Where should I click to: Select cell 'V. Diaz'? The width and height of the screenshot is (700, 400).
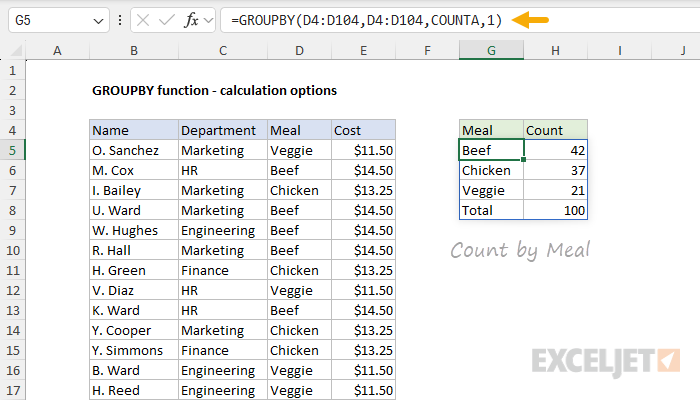point(134,291)
